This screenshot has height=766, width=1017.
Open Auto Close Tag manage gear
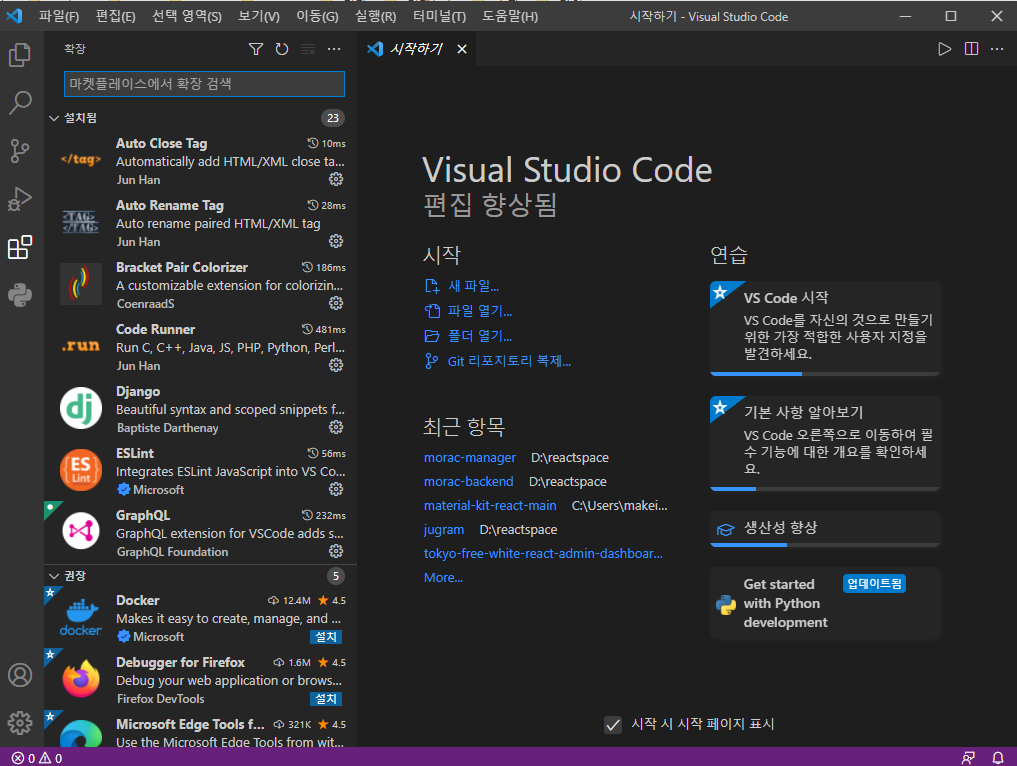click(336, 179)
